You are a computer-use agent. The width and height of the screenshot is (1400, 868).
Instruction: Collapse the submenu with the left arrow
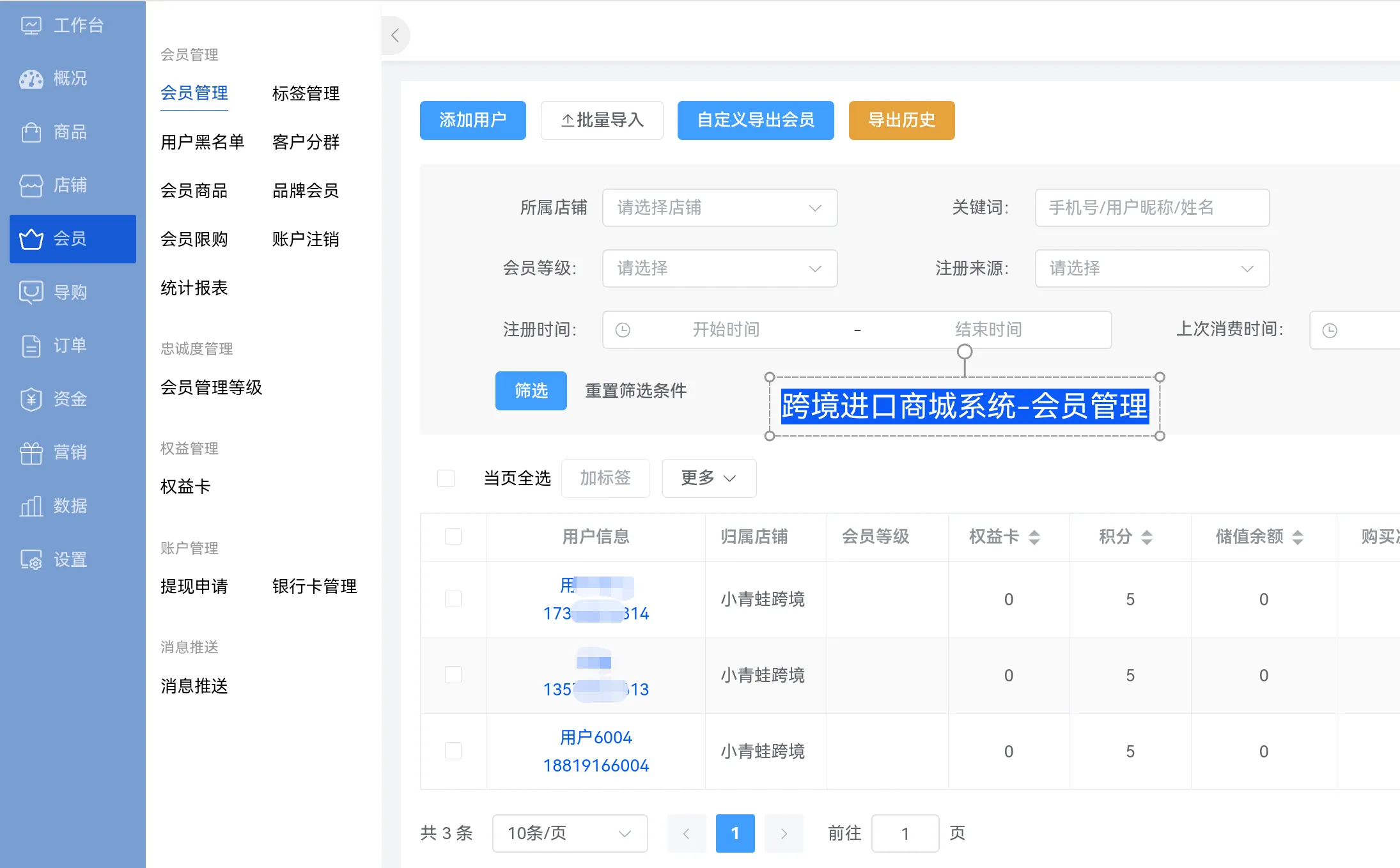[395, 35]
